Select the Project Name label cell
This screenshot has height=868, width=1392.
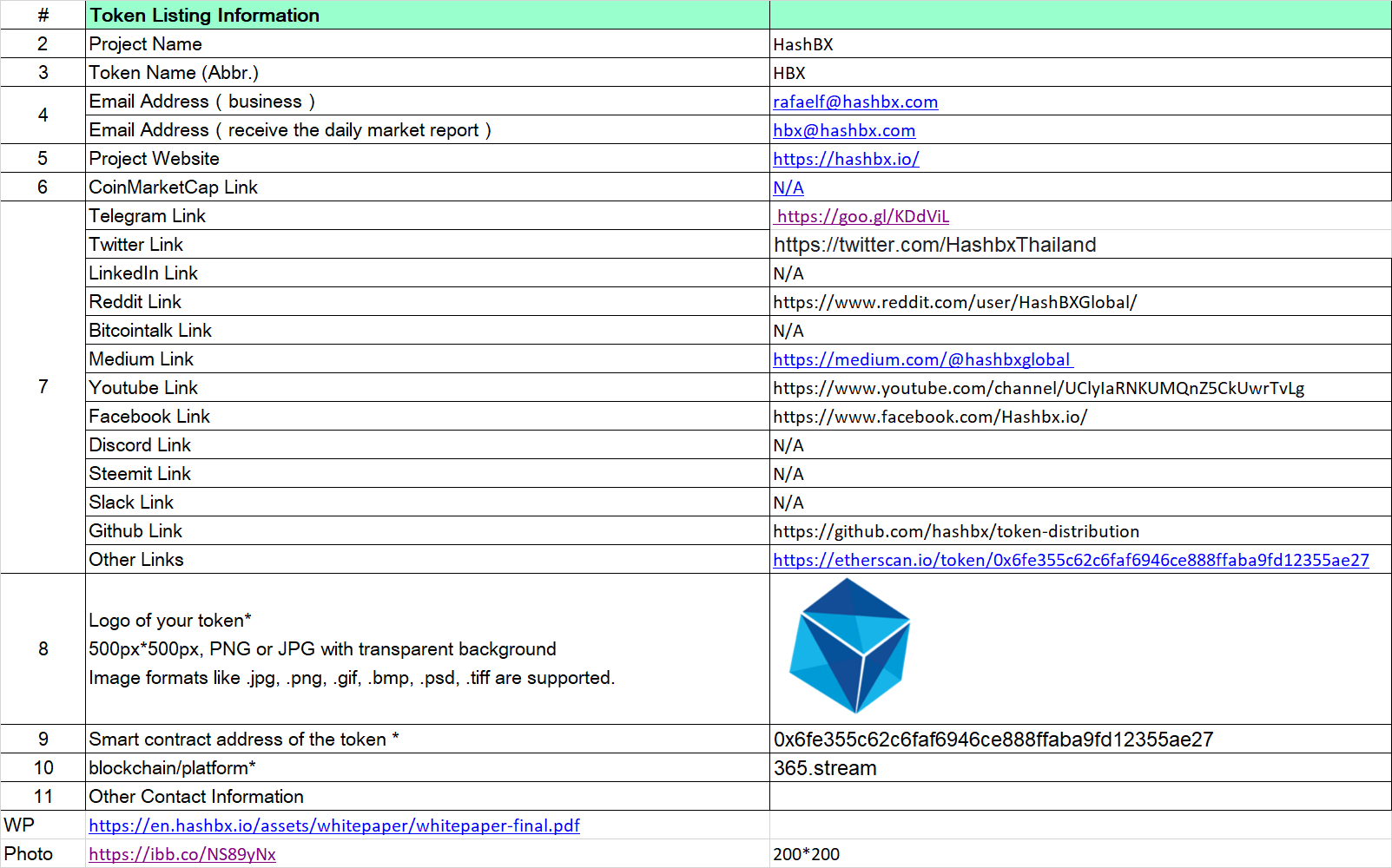point(427,43)
